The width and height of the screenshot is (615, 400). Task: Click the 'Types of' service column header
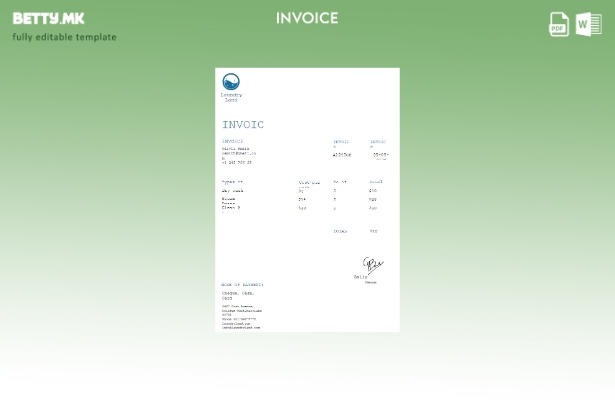click(232, 182)
